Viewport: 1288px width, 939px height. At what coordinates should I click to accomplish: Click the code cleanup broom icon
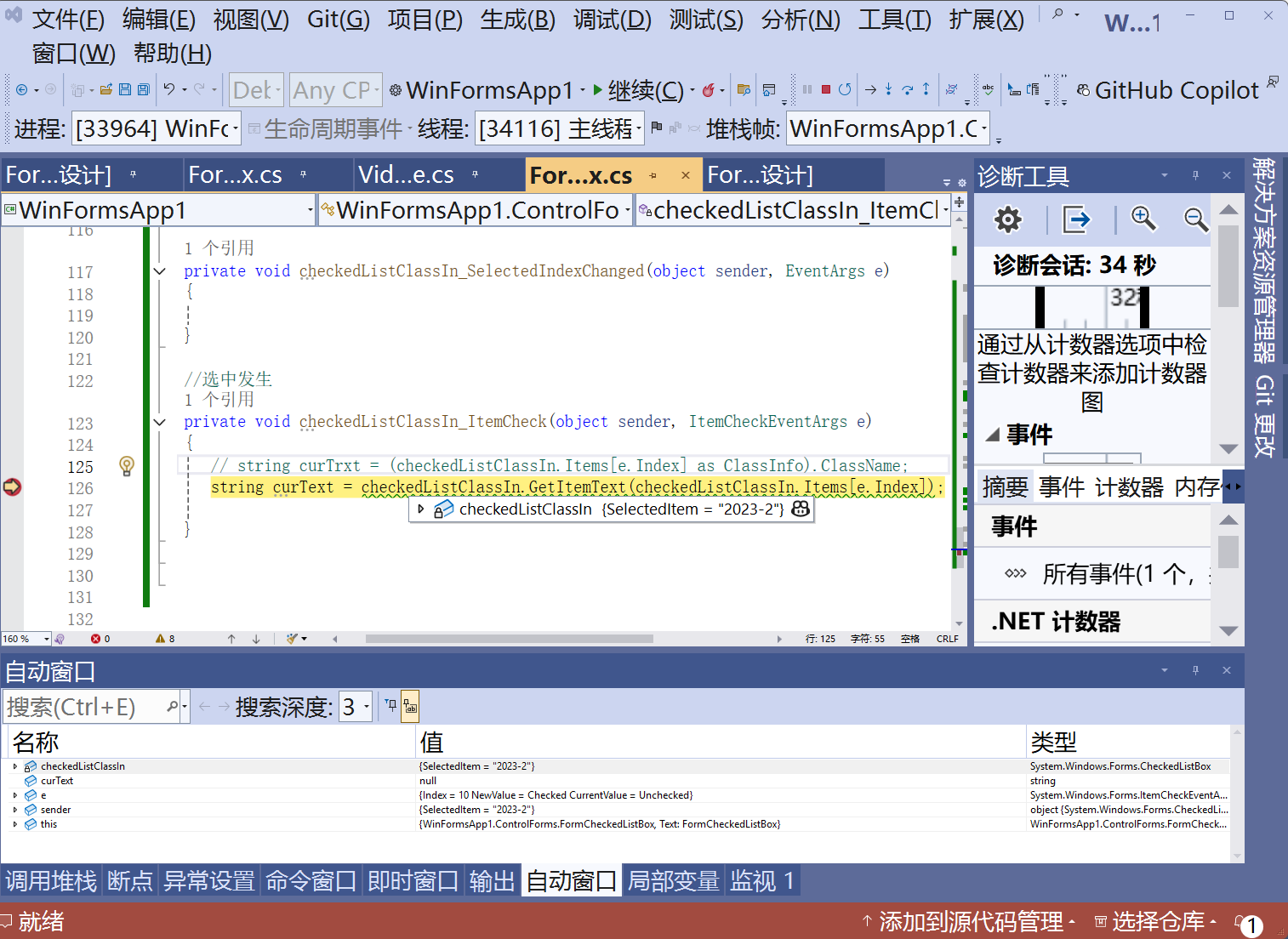[293, 639]
